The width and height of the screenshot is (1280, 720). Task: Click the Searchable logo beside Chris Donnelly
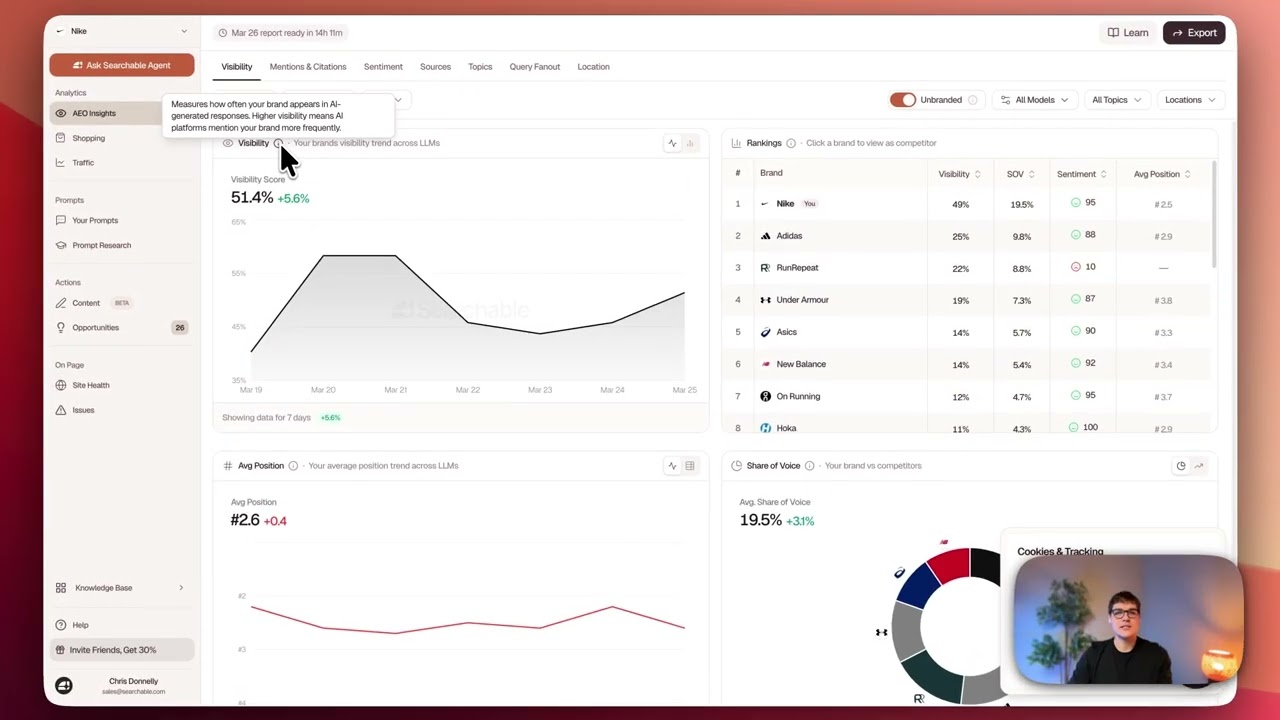tap(64, 685)
